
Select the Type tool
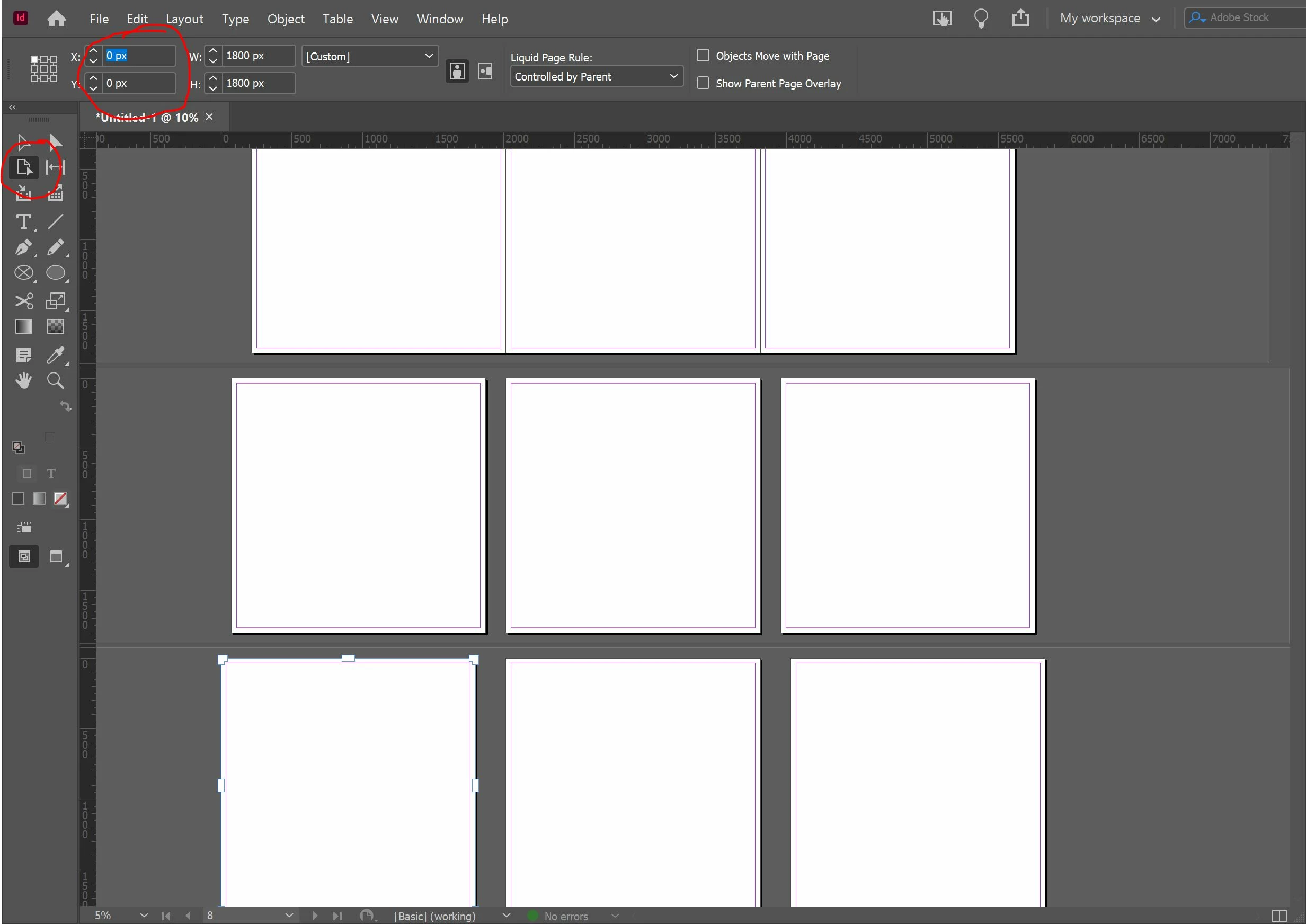click(23, 221)
